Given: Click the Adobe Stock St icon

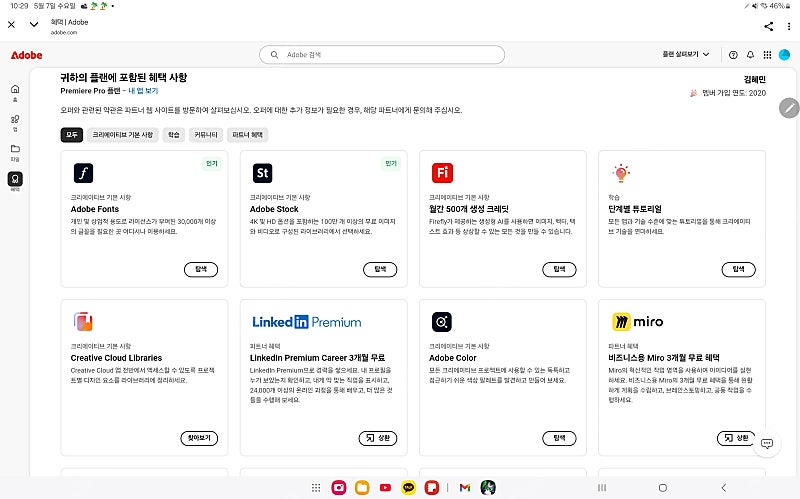Looking at the screenshot, I should [x=262, y=173].
